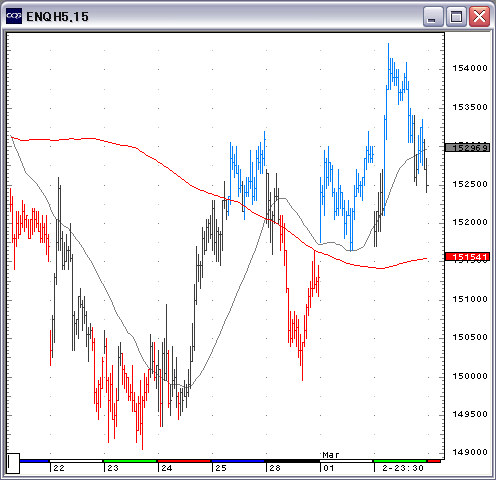Click the Mar month label on time axis
Image resolution: width=496 pixels, height=480 pixels.
331,455
